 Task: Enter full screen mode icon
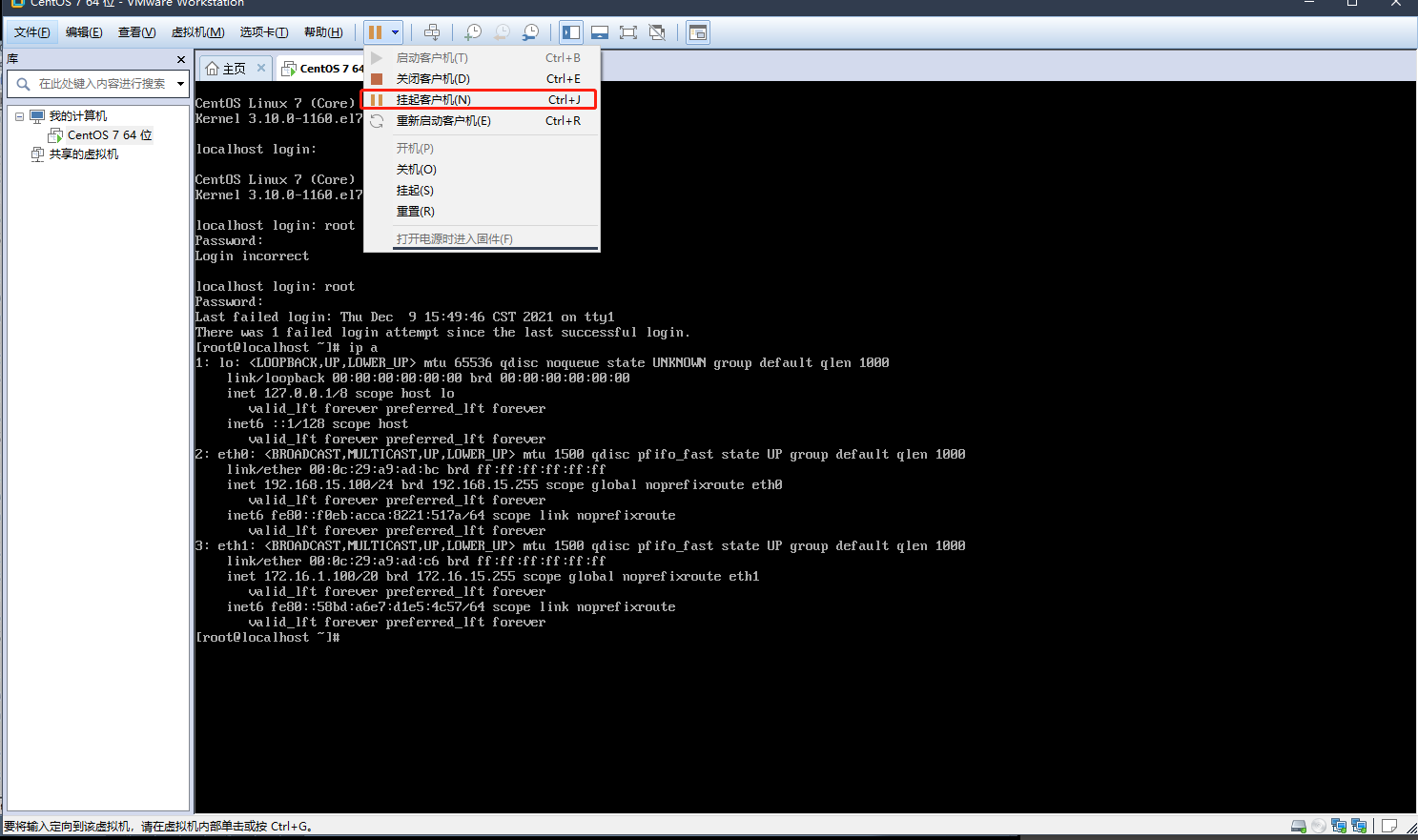point(628,32)
